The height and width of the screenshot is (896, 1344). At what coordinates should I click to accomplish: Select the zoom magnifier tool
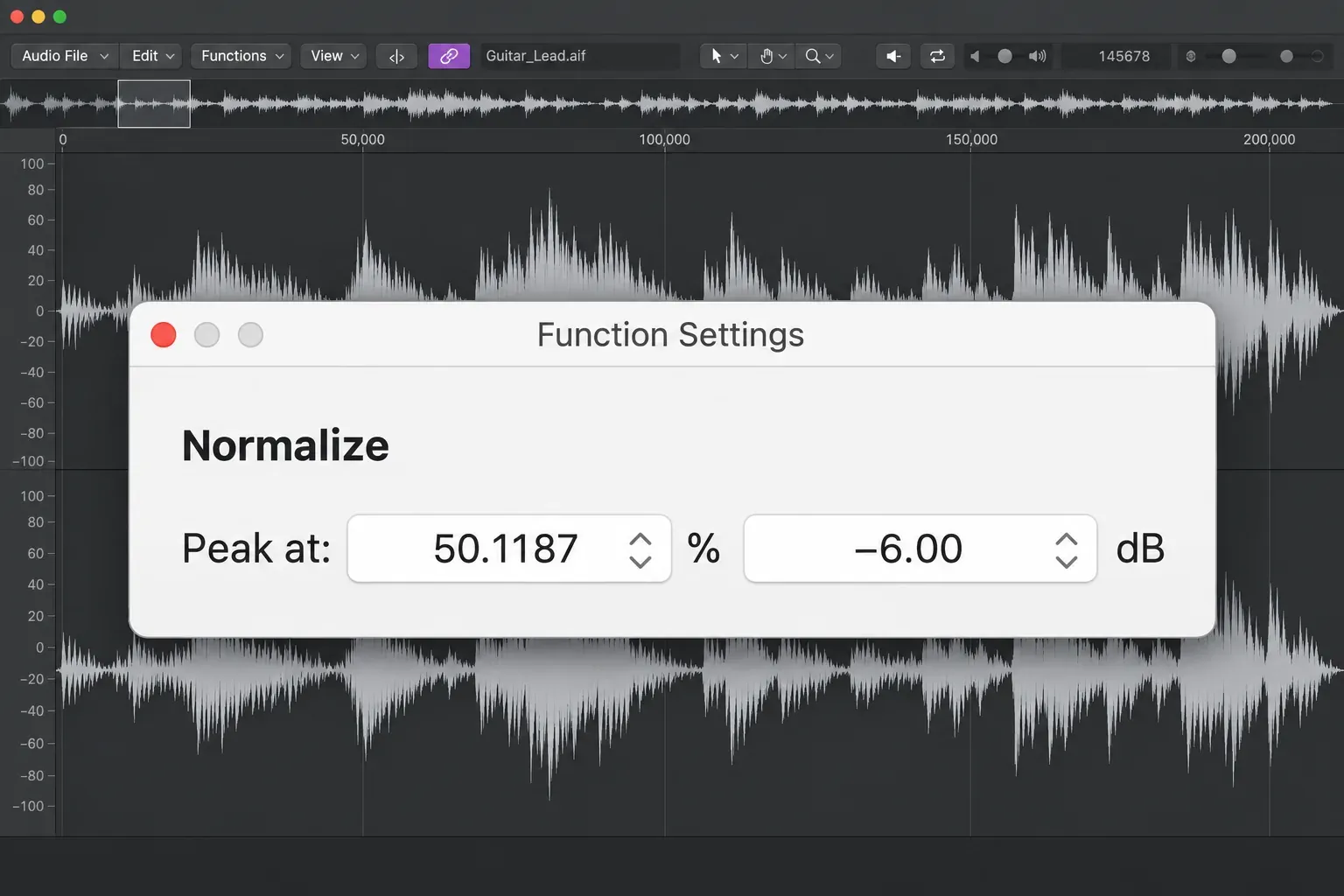coord(813,56)
